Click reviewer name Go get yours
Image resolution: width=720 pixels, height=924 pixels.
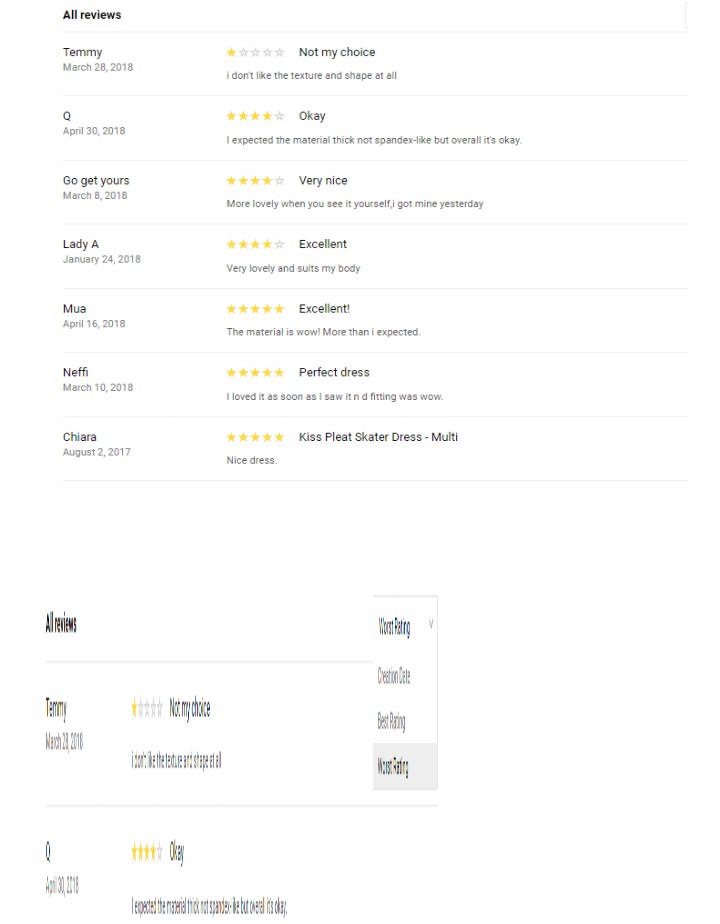point(96,181)
